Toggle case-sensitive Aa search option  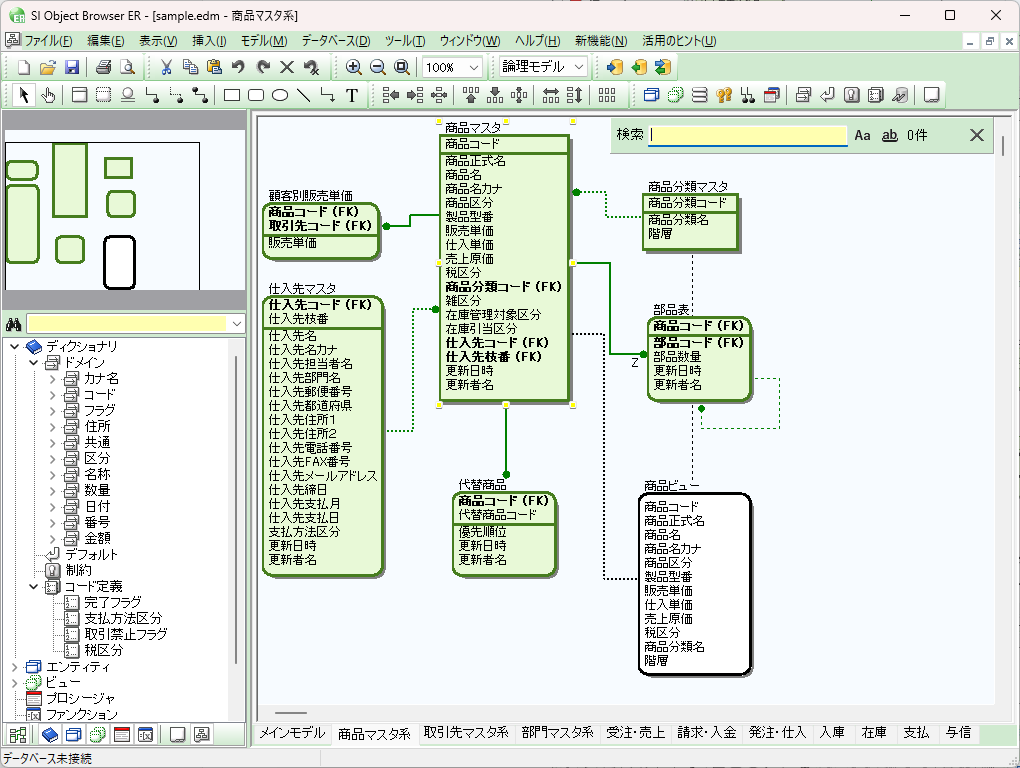tap(862, 135)
